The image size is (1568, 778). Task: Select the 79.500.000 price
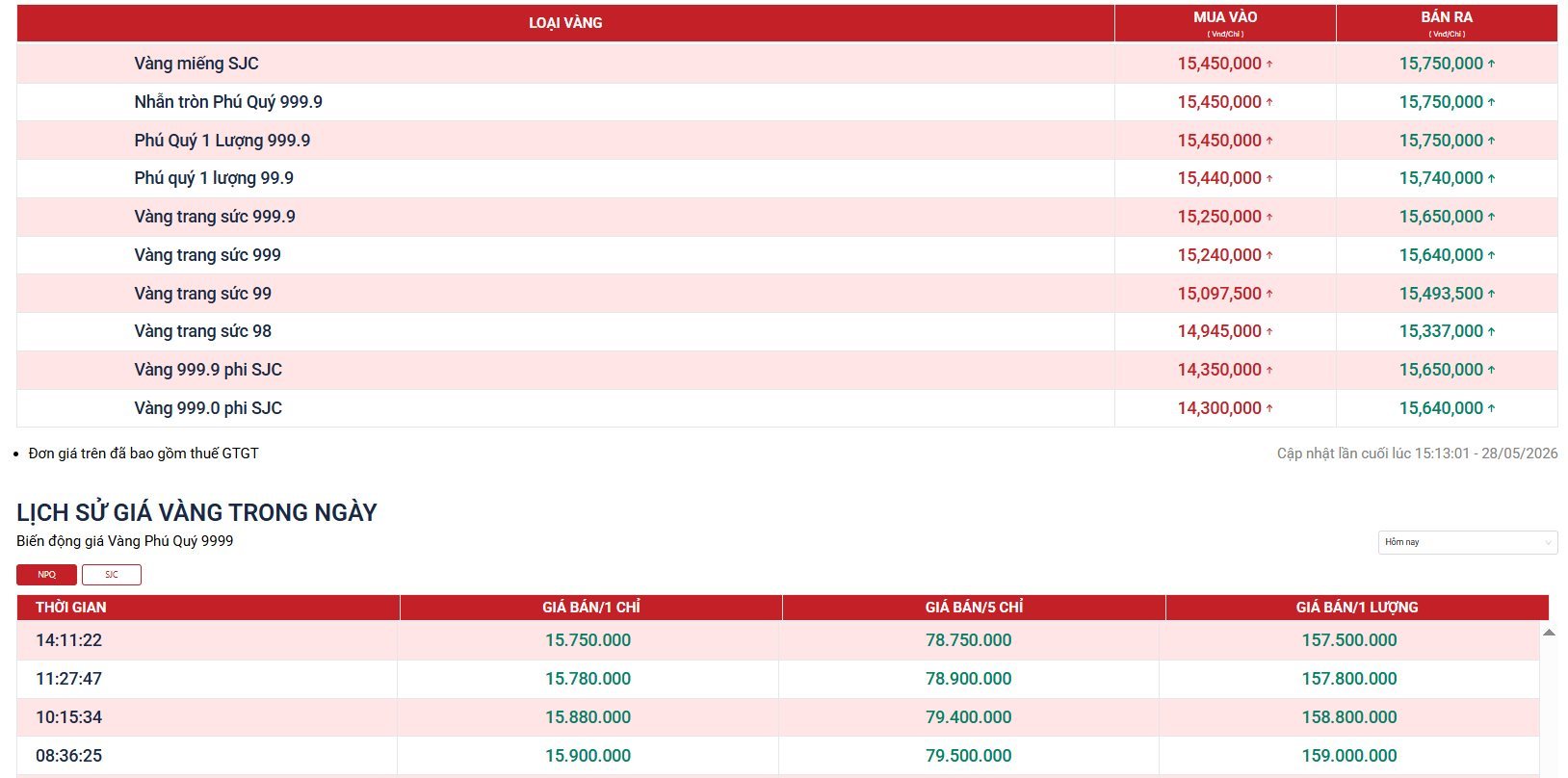coord(969,756)
